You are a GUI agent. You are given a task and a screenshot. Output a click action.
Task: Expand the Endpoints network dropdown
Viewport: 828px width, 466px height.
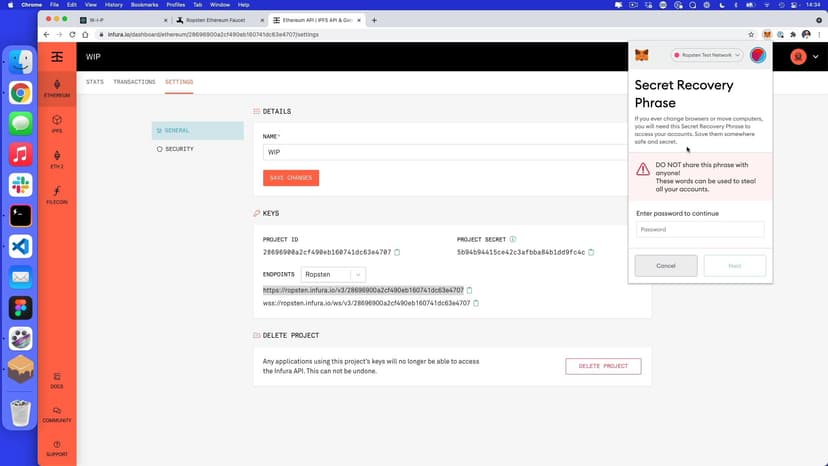click(333, 274)
